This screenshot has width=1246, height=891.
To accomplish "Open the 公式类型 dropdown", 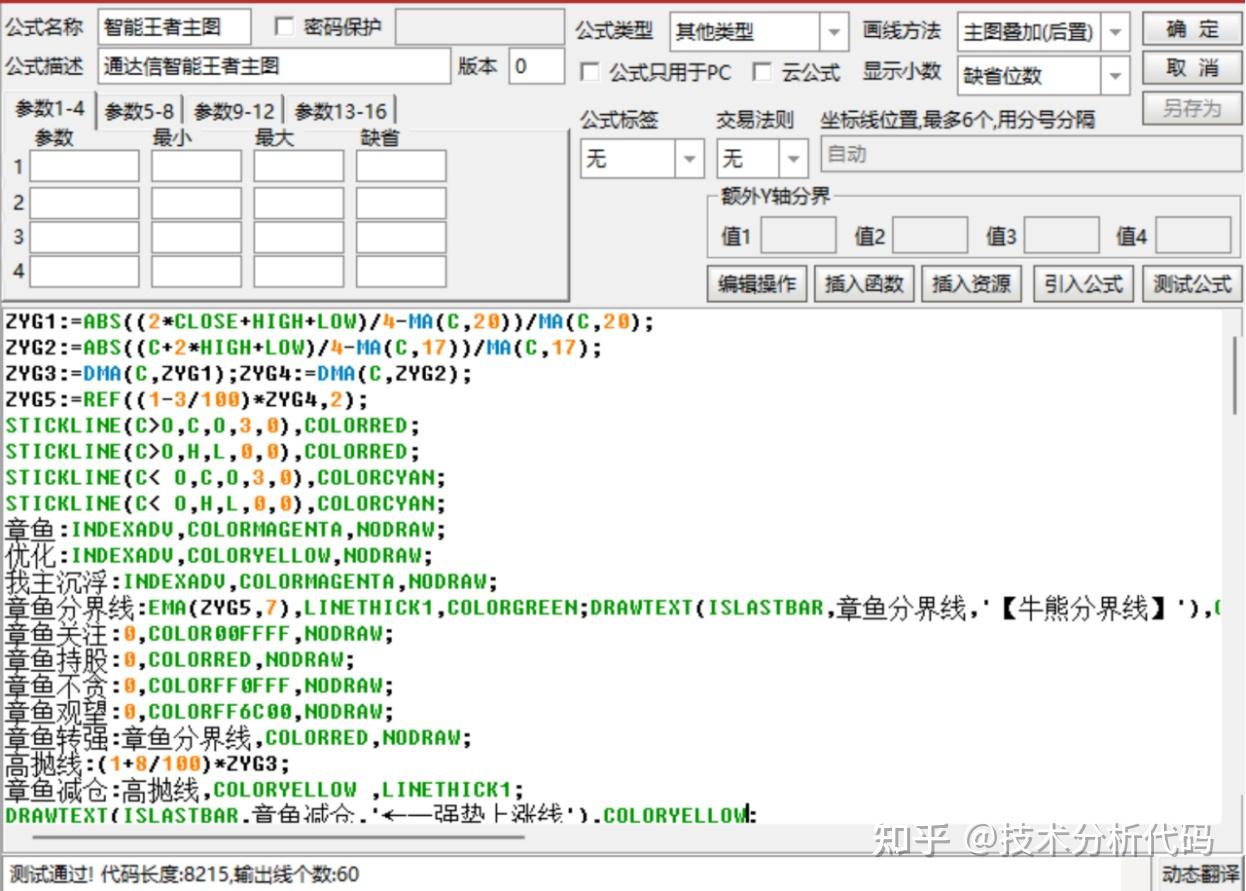I will 834,32.
